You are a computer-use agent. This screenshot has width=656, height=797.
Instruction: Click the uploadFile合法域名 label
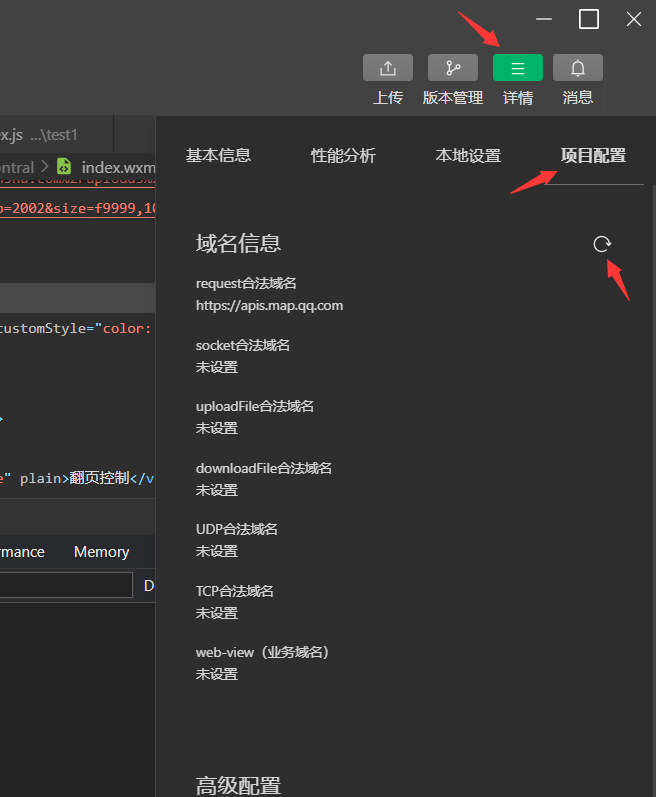pyautogui.click(x=255, y=406)
